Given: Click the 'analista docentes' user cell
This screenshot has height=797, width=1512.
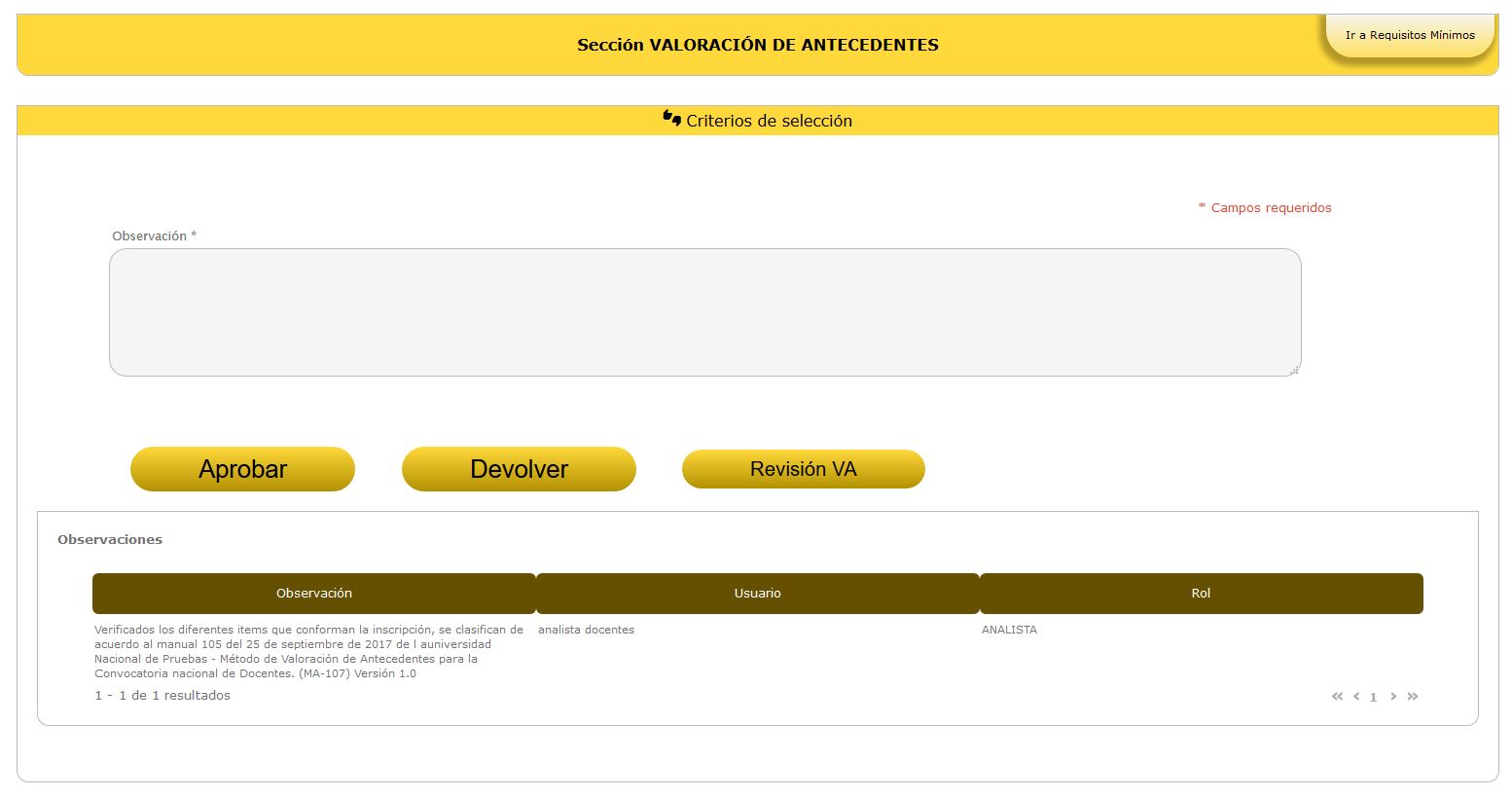Looking at the screenshot, I should 586,630.
